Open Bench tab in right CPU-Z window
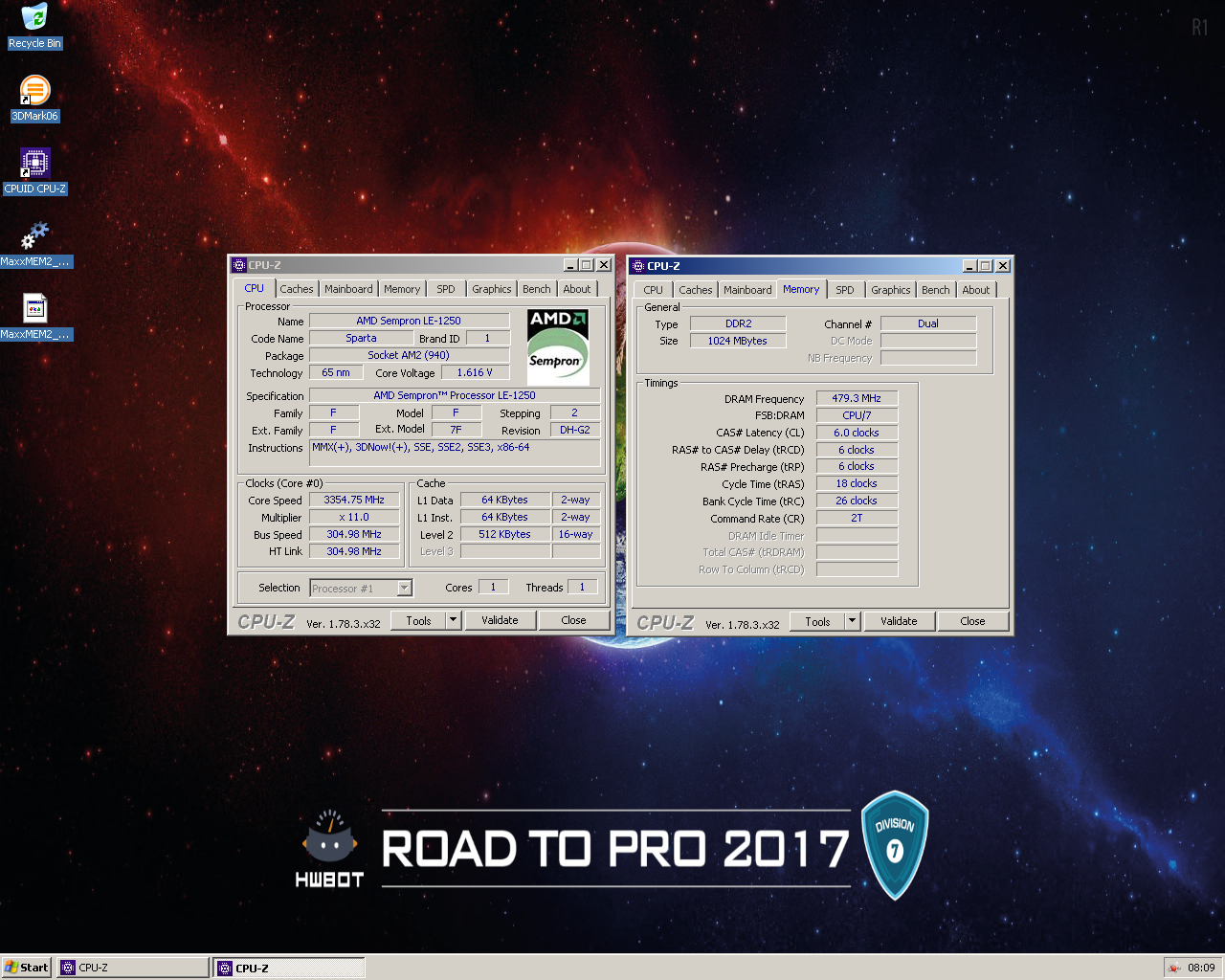Viewport: 1225px width, 980px height. [936, 290]
